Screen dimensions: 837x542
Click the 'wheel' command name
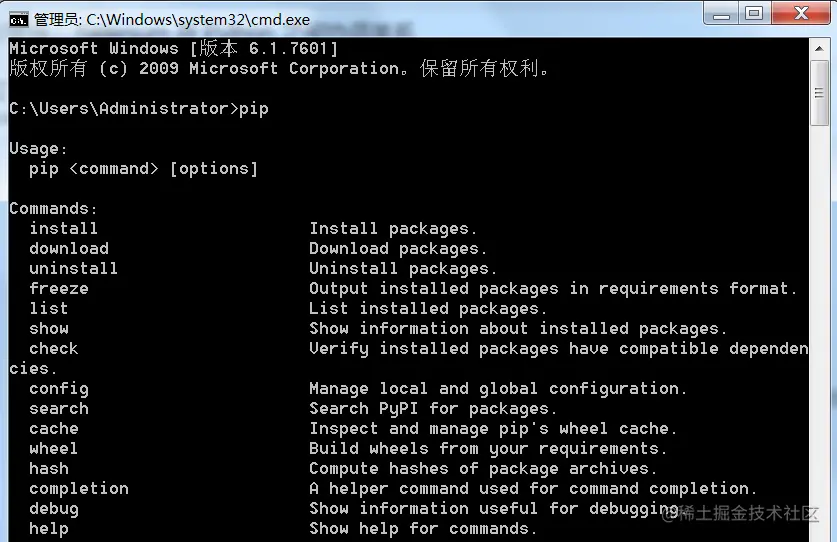53,449
